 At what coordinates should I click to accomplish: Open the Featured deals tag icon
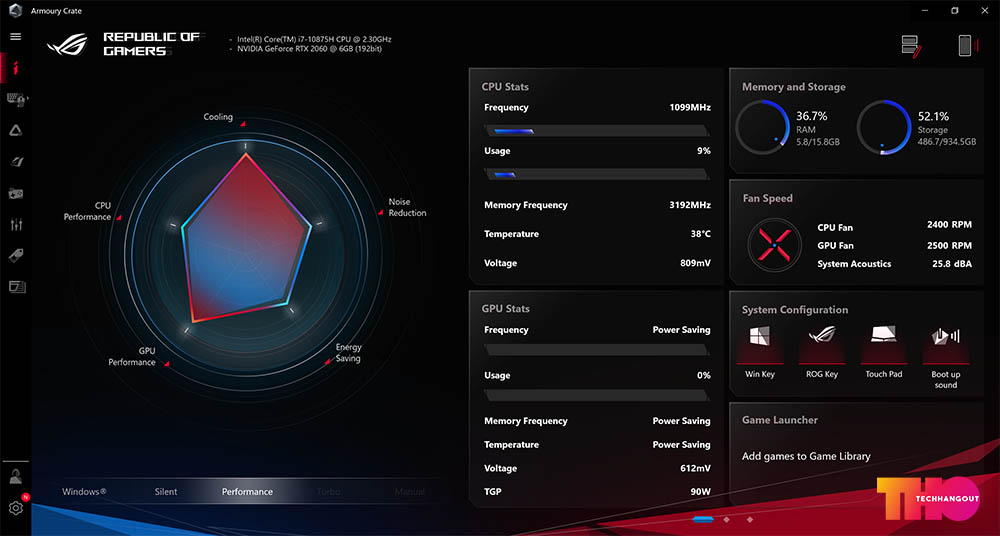16,256
